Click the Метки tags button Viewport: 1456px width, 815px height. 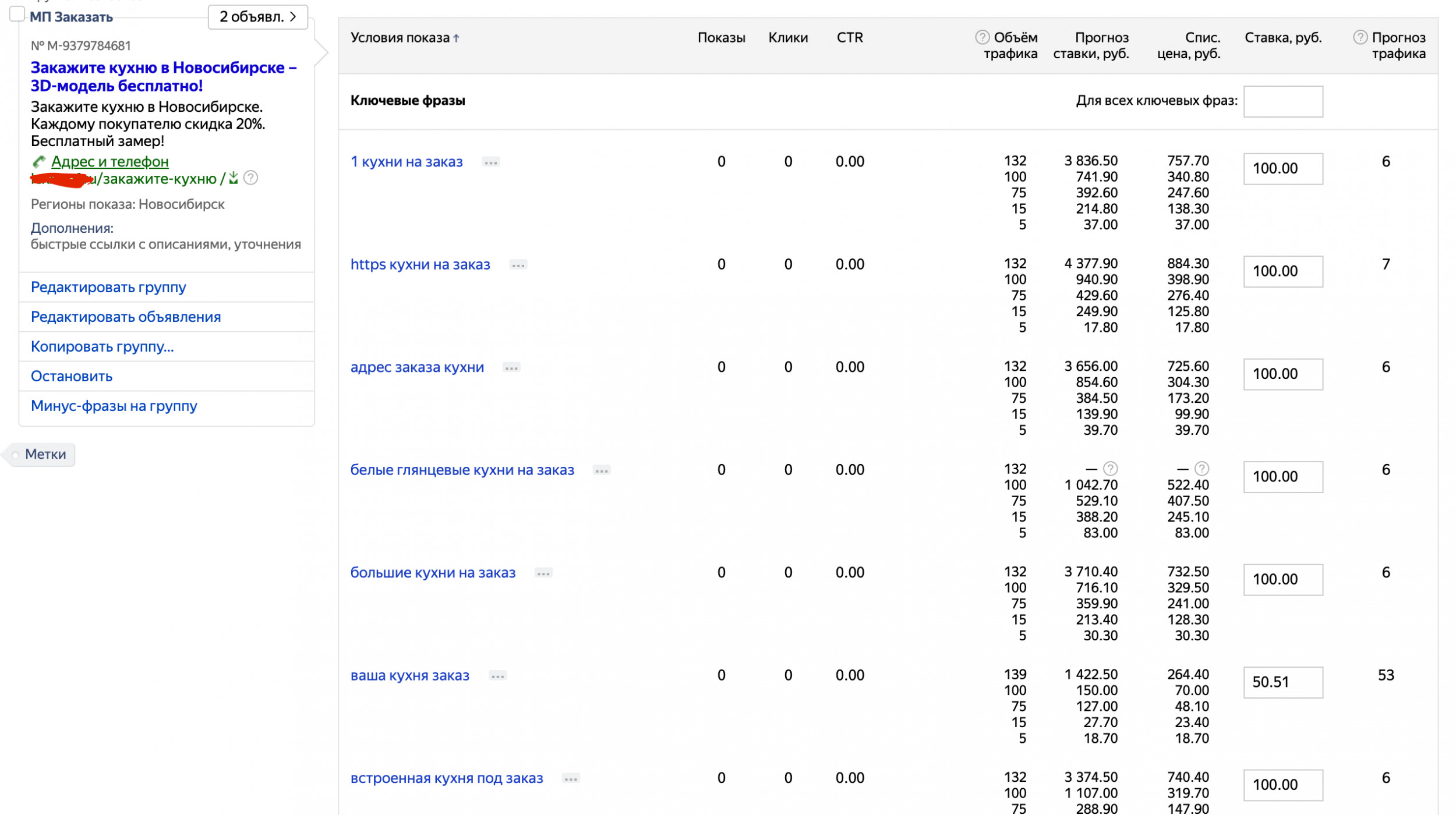point(45,455)
